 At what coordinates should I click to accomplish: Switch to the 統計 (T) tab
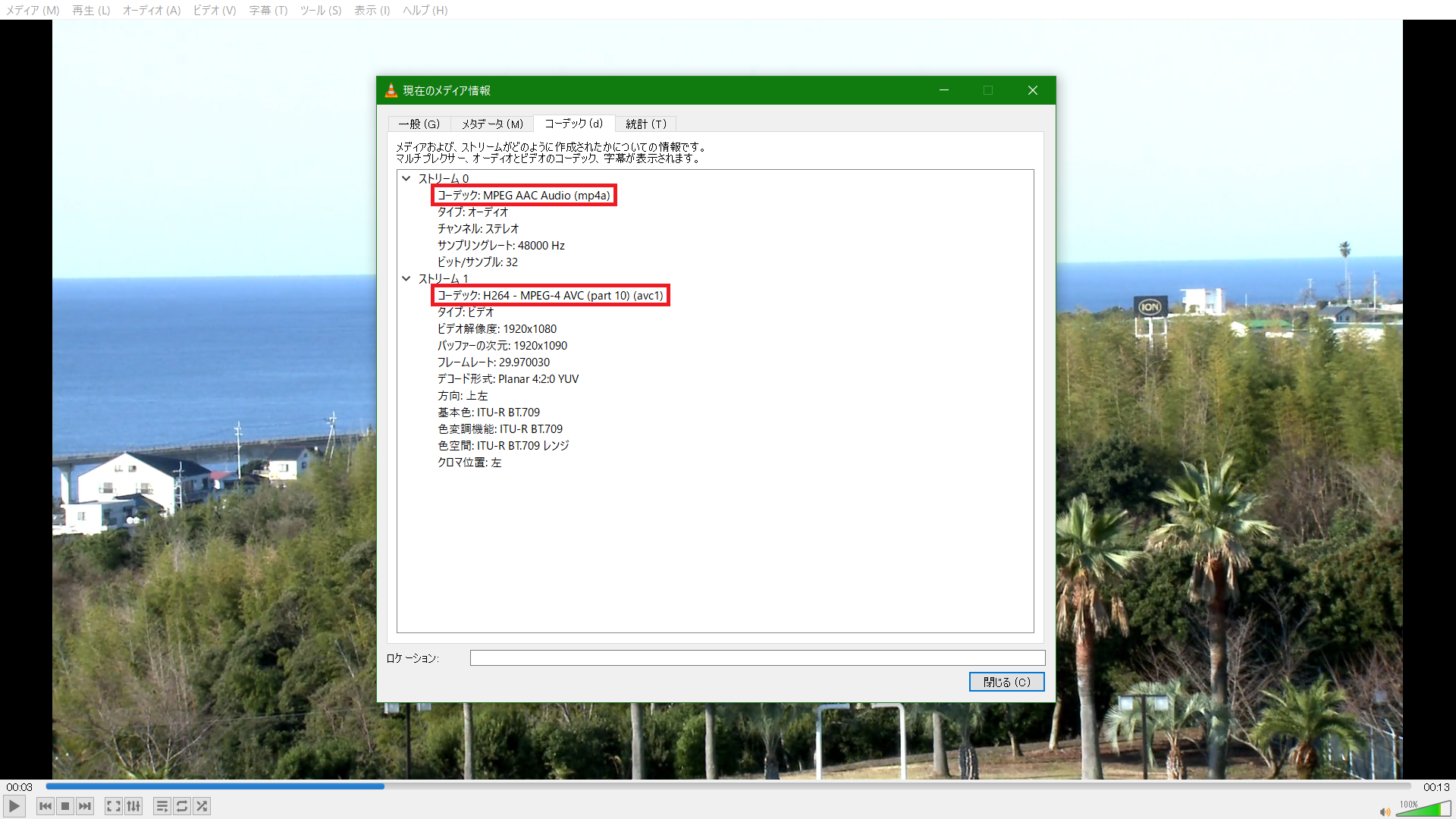tap(645, 124)
